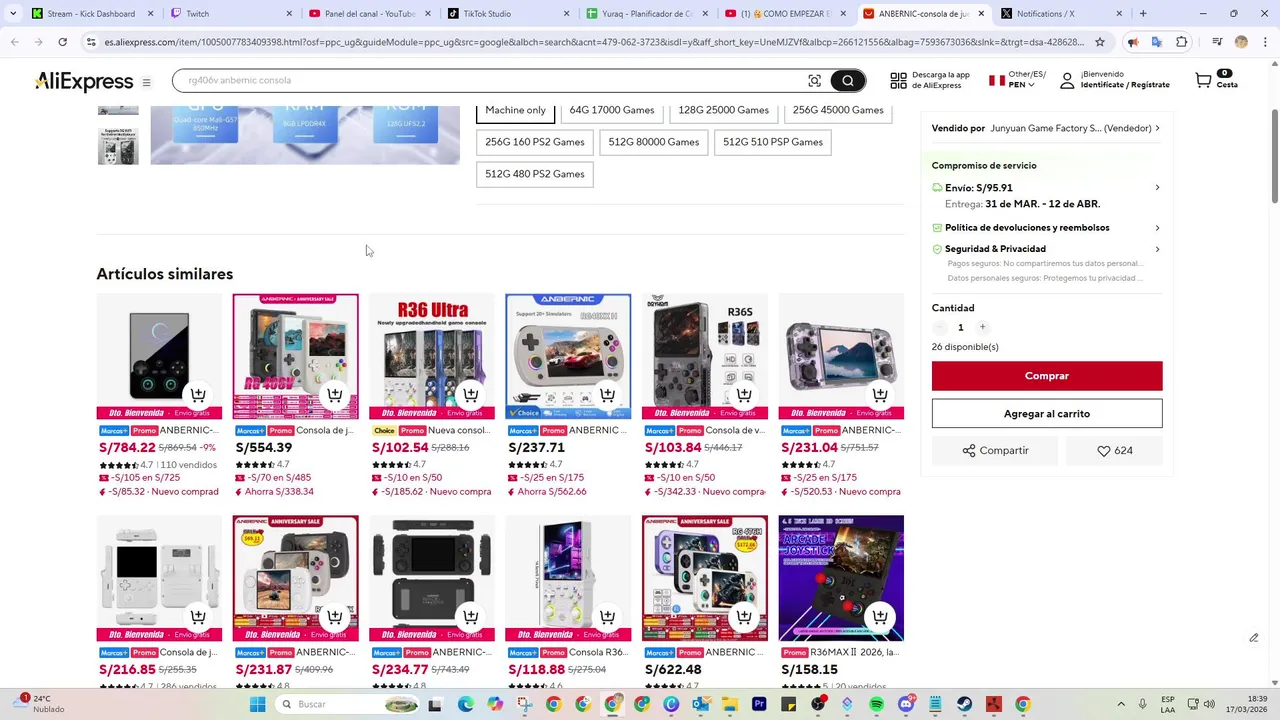The width and height of the screenshot is (1280, 720).
Task: Open Steam from the taskbar
Action: (964, 704)
